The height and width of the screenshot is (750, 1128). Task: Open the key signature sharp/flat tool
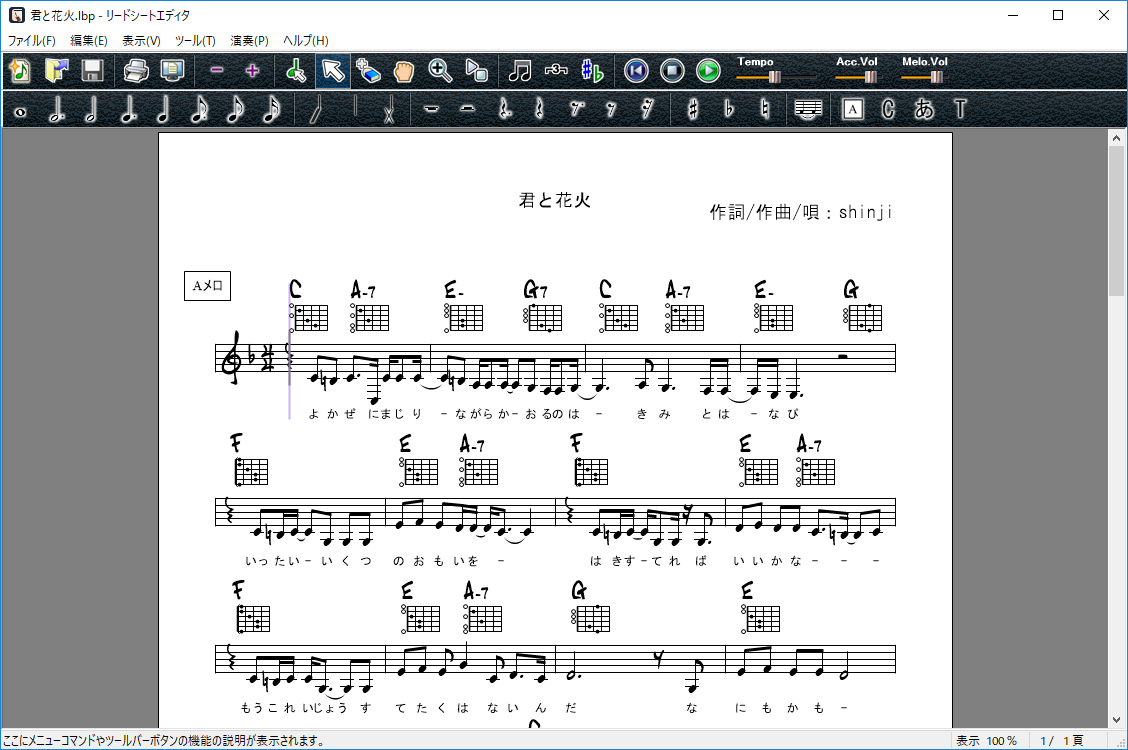(x=592, y=70)
